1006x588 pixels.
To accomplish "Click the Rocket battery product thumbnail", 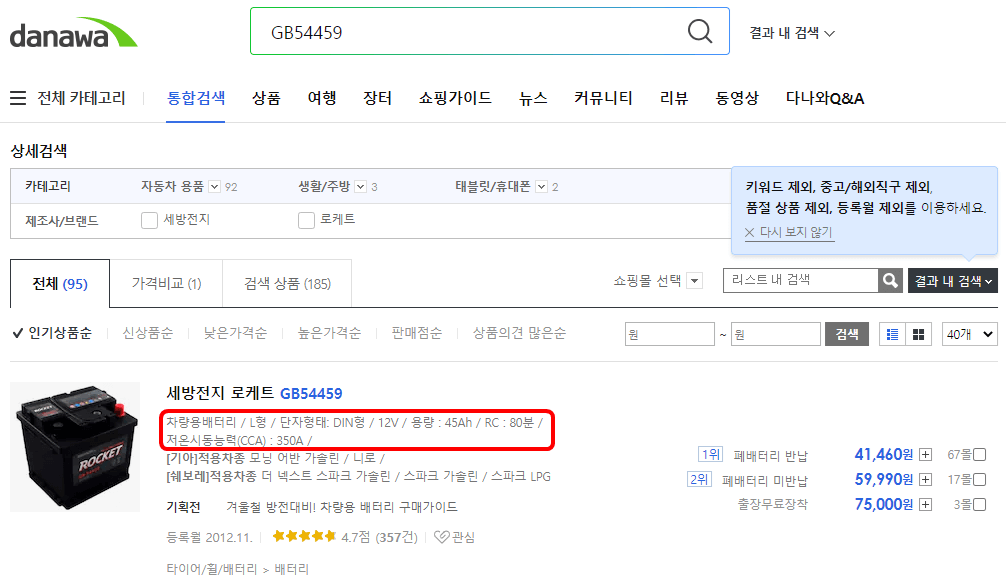I will point(75,447).
